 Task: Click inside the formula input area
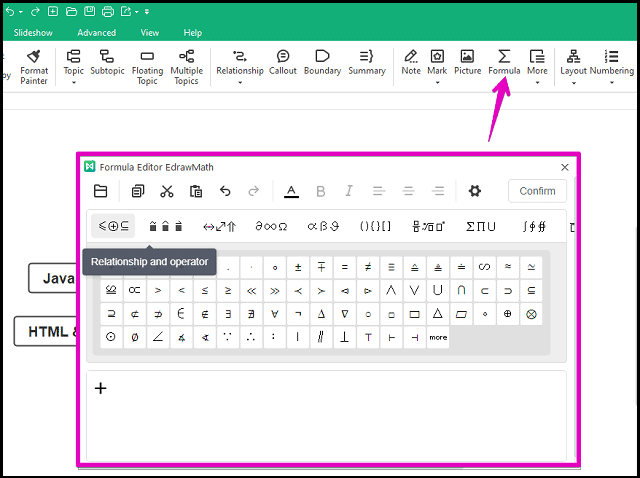pos(326,416)
